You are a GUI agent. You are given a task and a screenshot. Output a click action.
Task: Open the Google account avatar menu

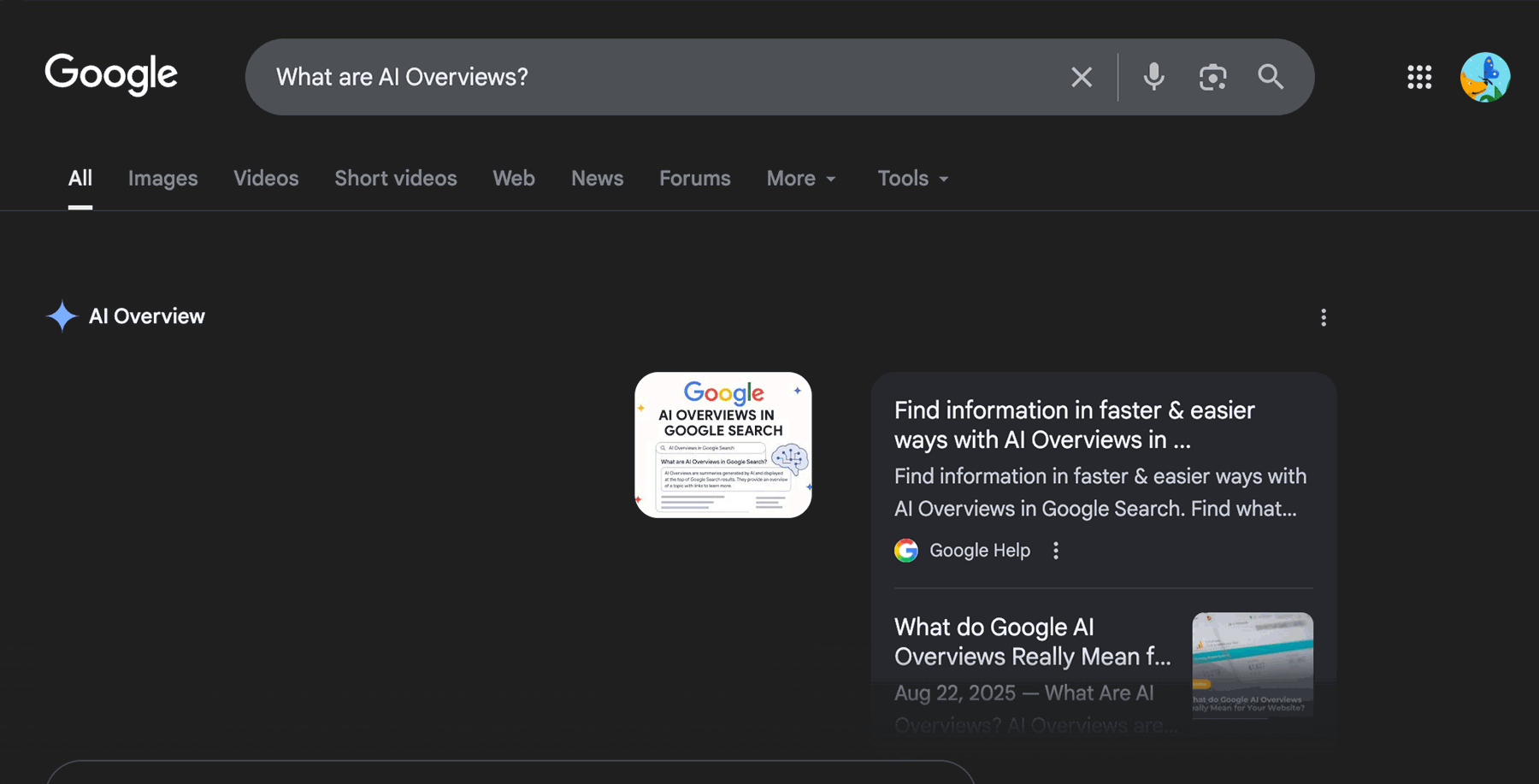[1485, 77]
